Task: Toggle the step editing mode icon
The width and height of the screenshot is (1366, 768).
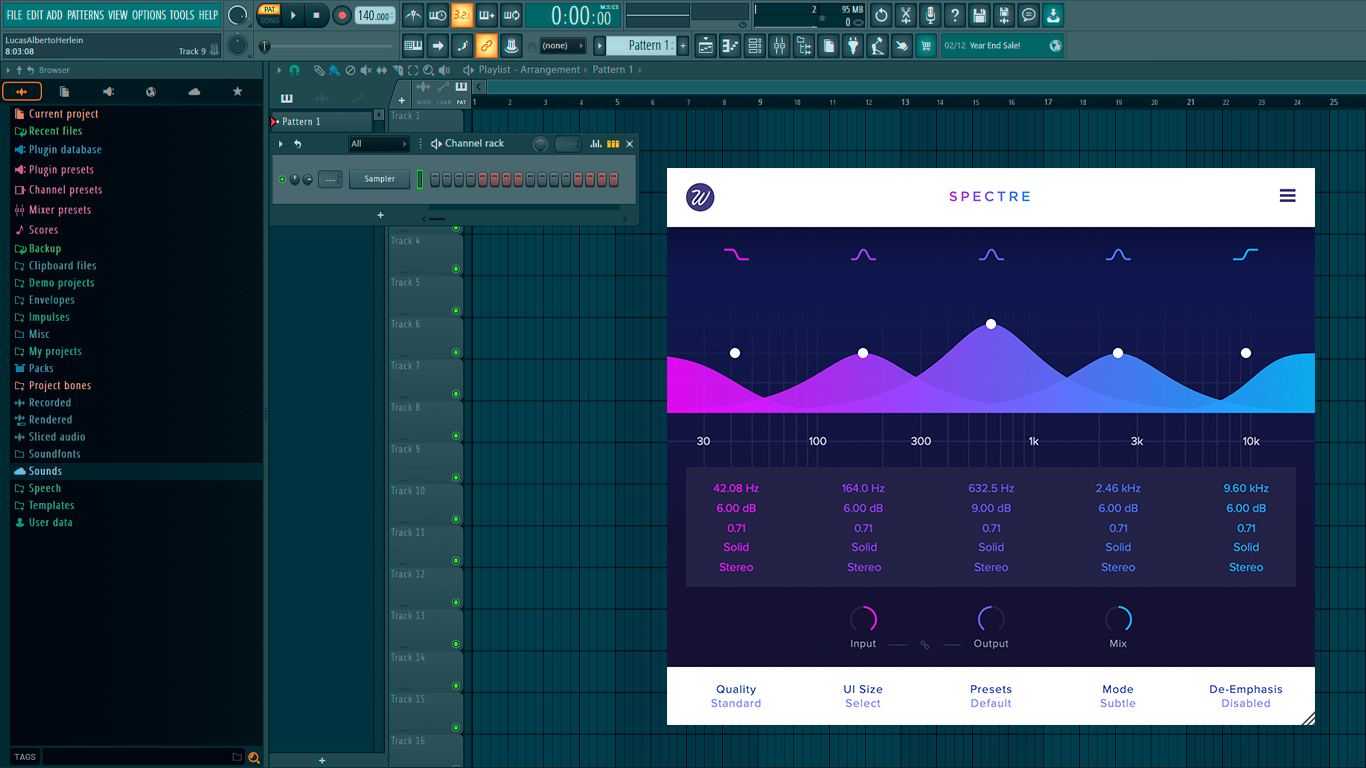Action: (462, 45)
